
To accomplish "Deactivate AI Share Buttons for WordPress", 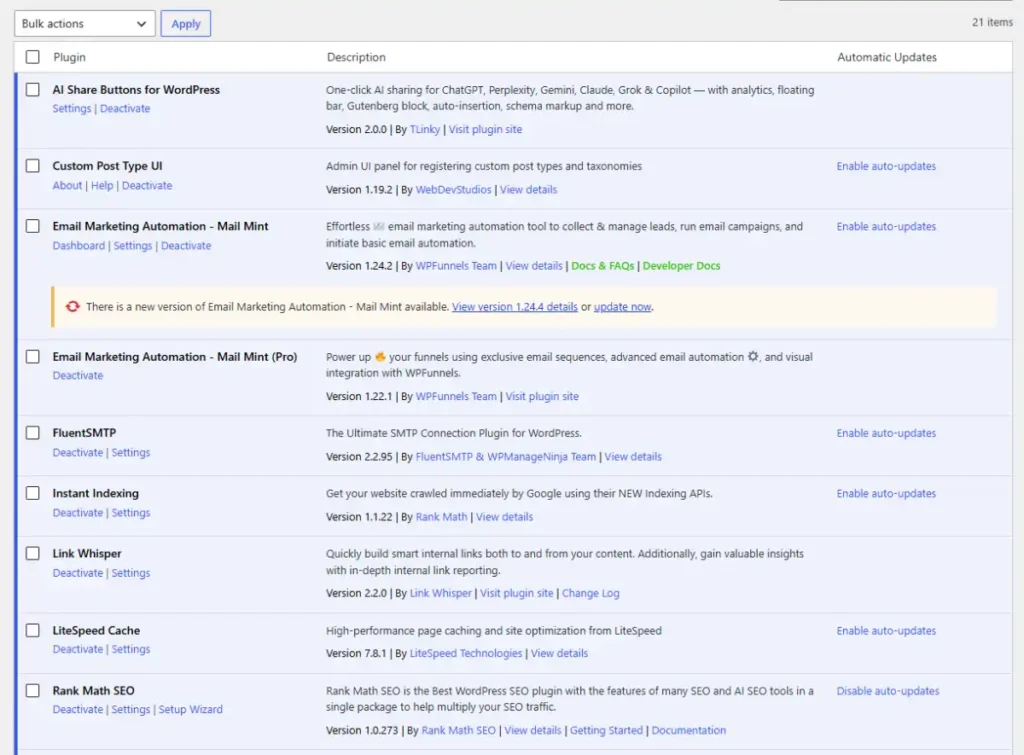I will click(x=125, y=108).
